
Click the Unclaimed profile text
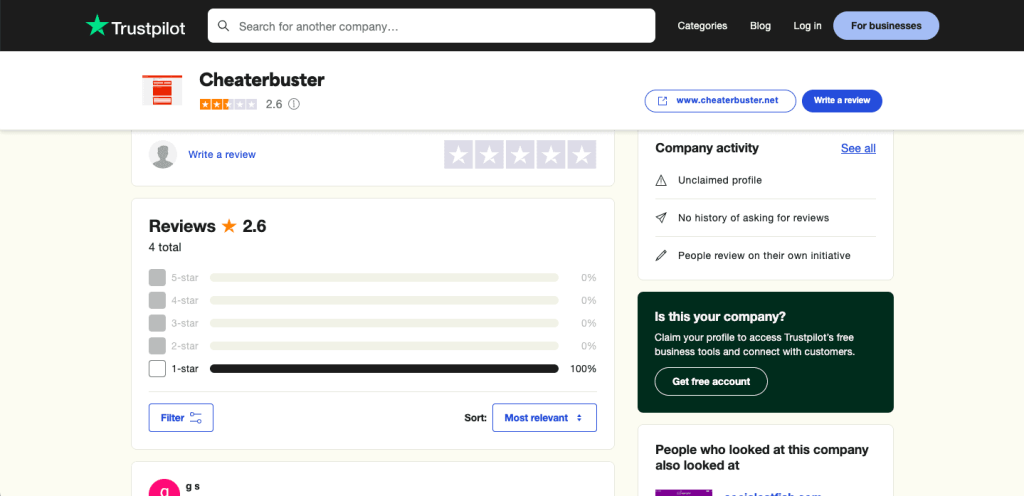pyautogui.click(x=720, y=180)
